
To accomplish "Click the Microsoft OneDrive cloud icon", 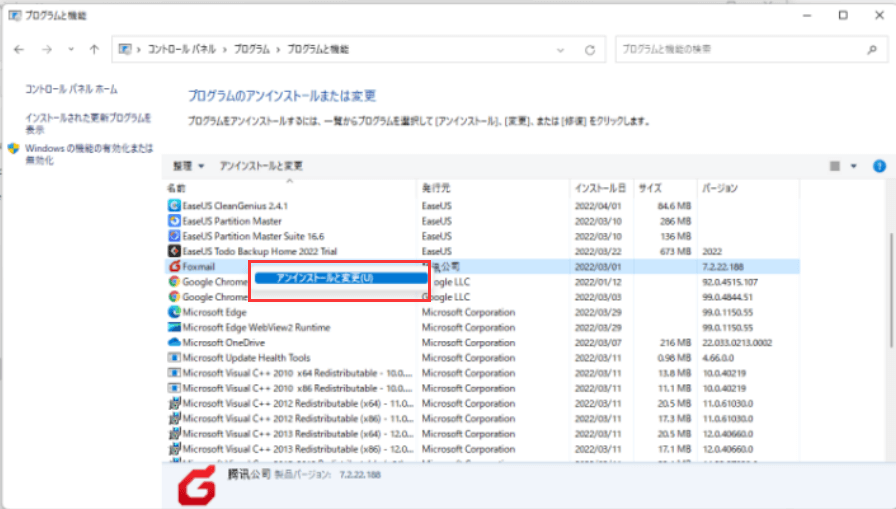I will [x=174, y=342].
